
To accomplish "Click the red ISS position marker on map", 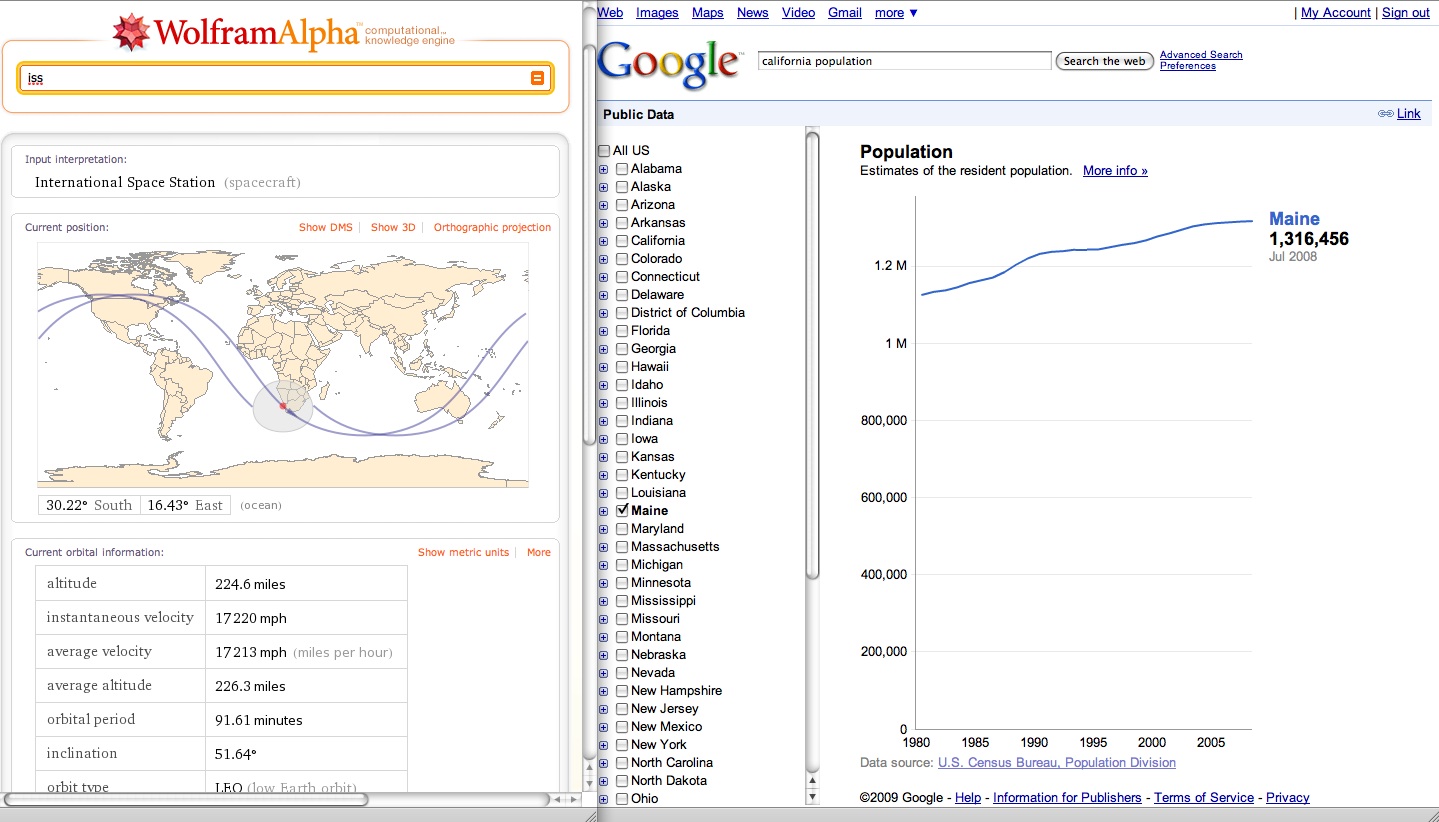I will click(283, 406).
